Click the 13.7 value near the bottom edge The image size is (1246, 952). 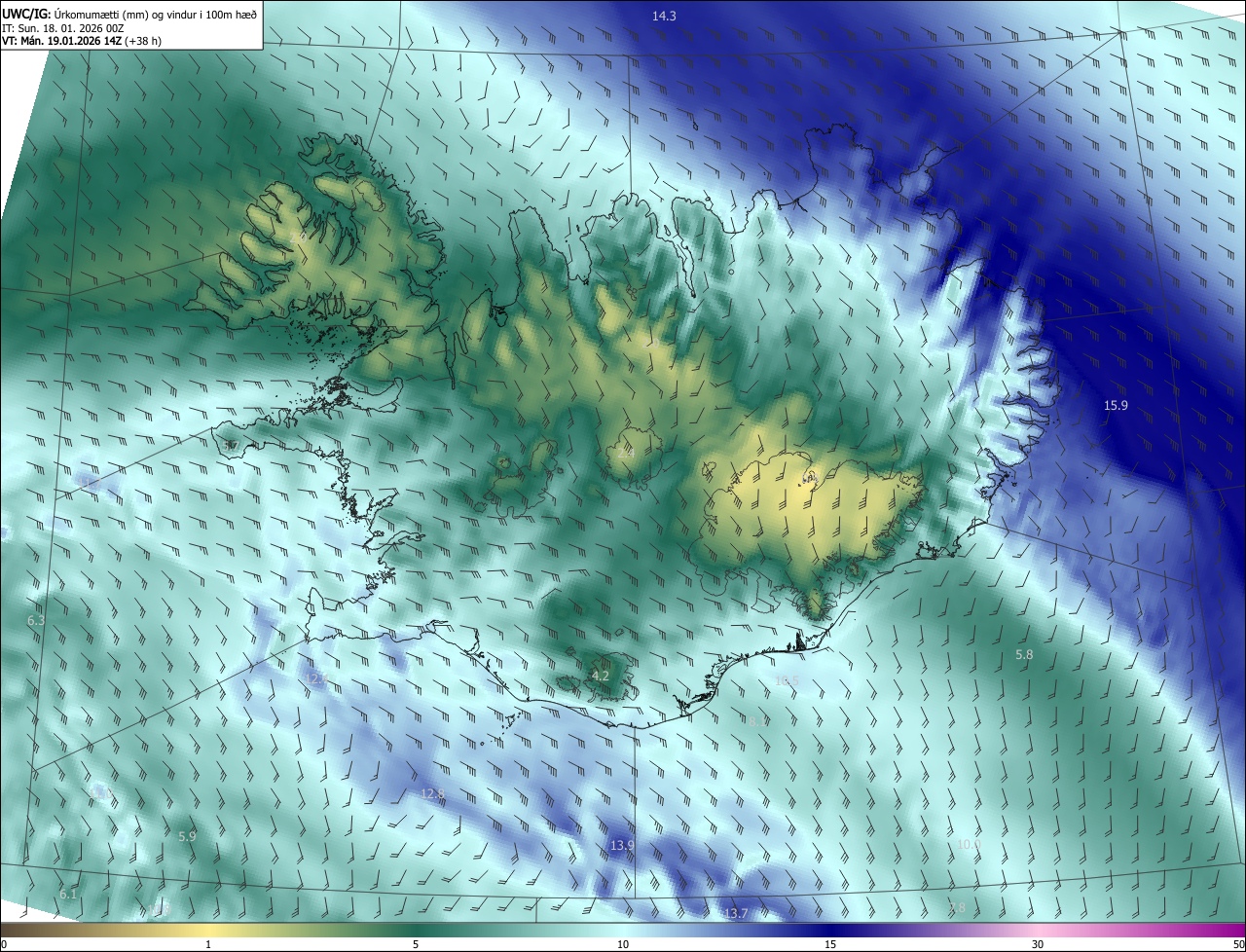point(736,913)
